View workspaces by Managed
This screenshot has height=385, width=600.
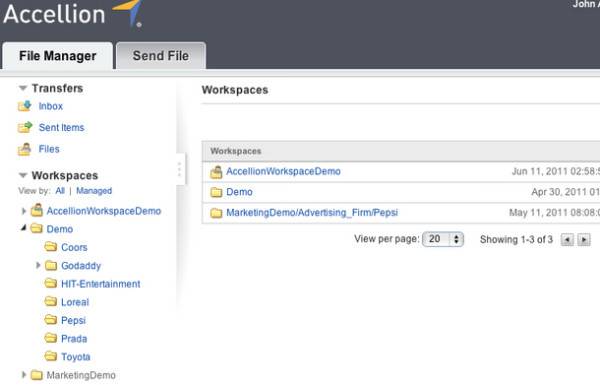click(x=94, y=191)
